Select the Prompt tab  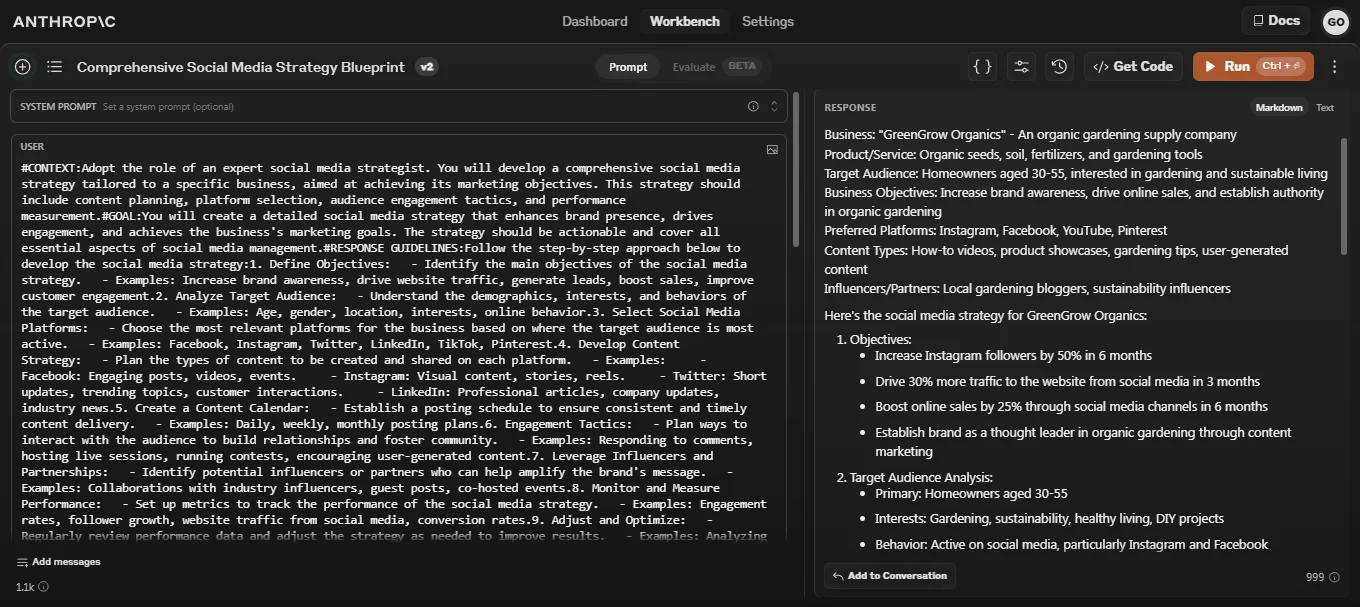click(x=628, y=67)
